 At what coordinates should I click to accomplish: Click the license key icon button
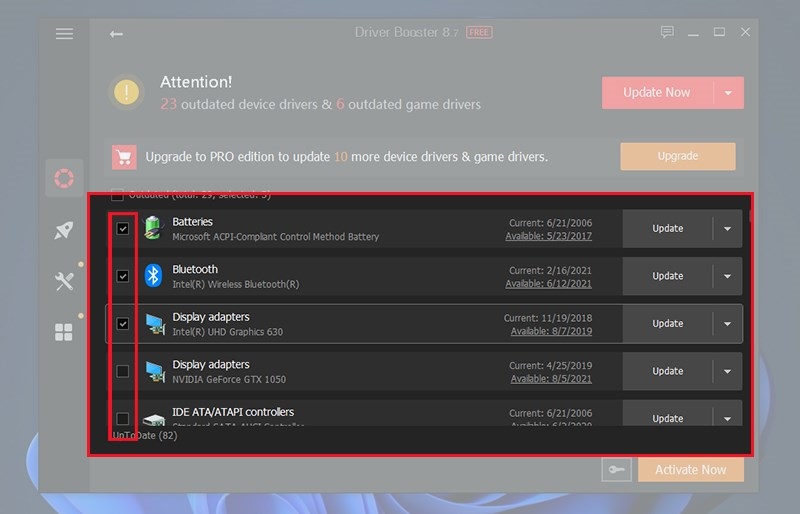point(616,470)
